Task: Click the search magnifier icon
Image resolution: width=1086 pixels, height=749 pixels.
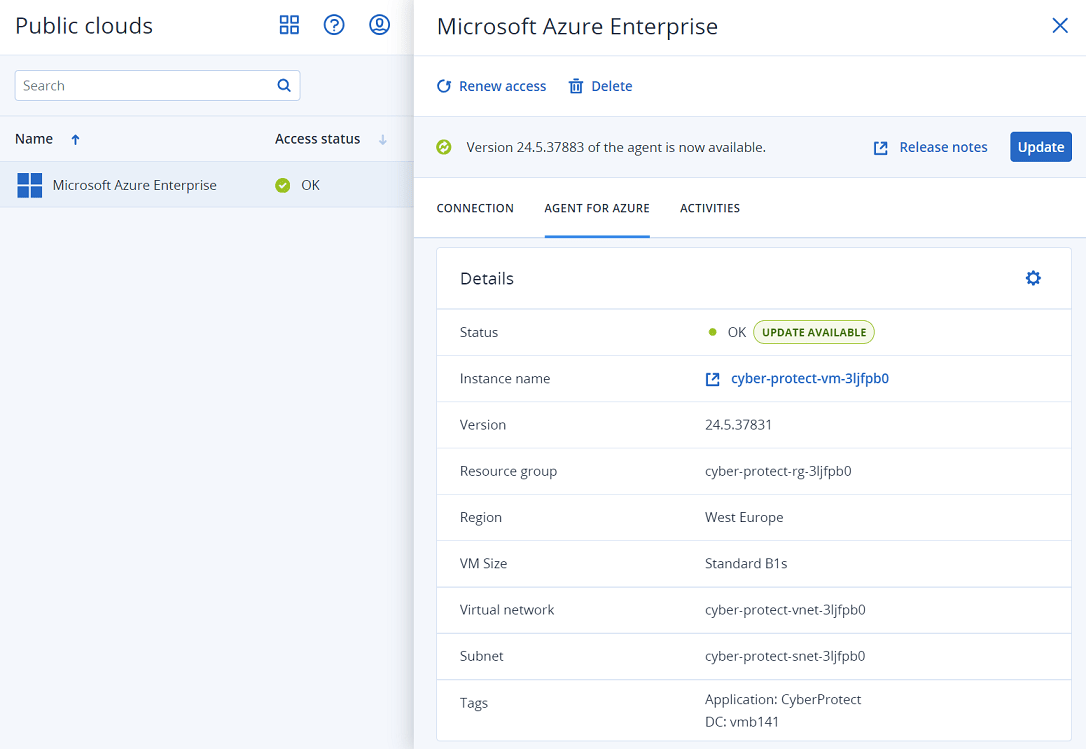Action: click(284, 86)
